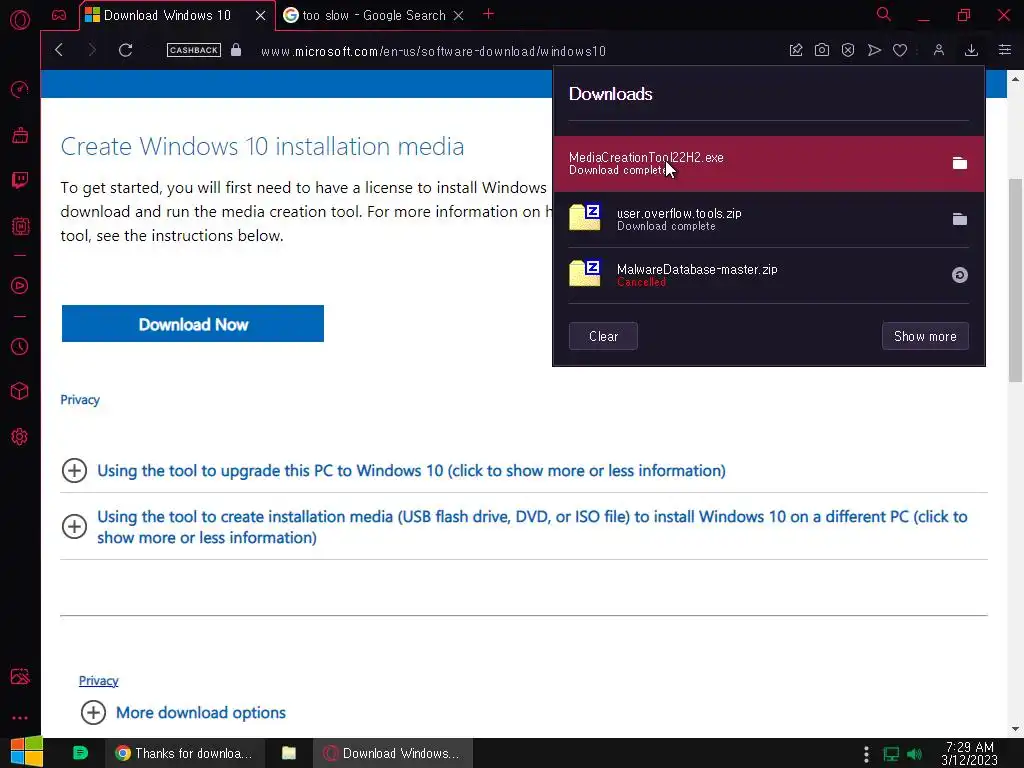This screenshot has width=1024, height=768.
Task: Open sidebar three-dots more menu
Action: 20,718
